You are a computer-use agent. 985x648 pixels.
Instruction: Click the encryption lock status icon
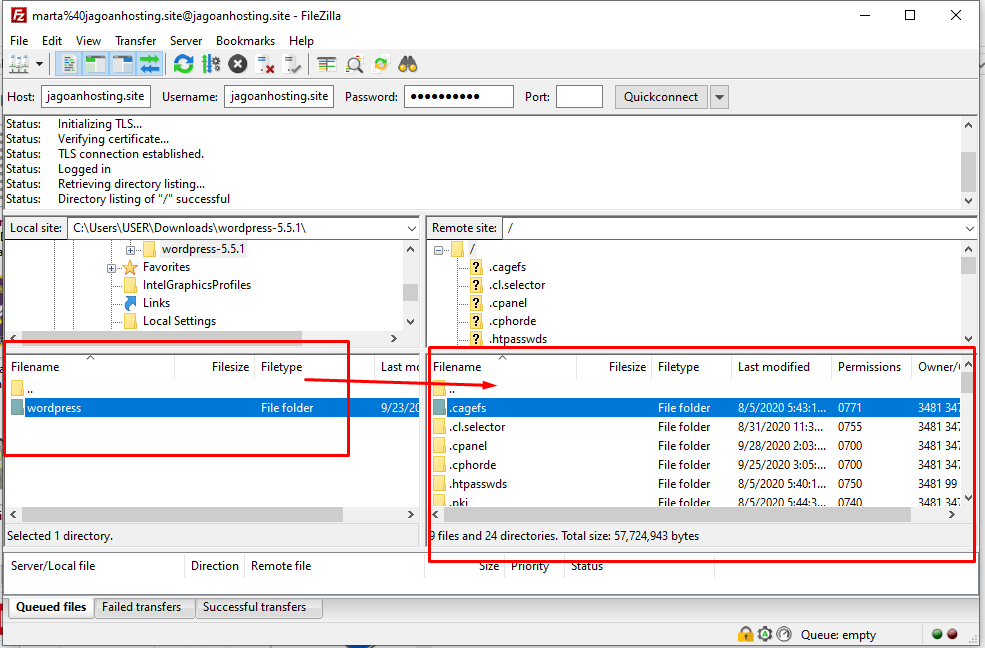(x=746, y=634)
